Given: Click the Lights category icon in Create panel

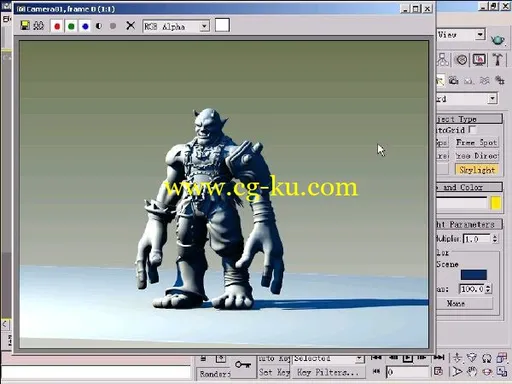Looking at the screenshot, I should (440, 80).
